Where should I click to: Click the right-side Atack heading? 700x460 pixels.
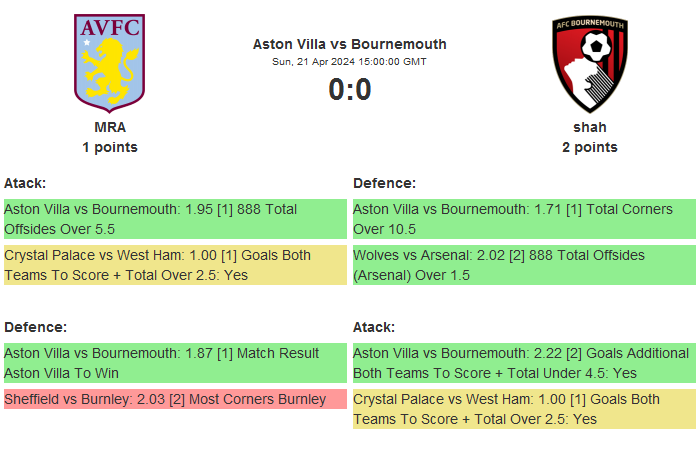(374, 327)
